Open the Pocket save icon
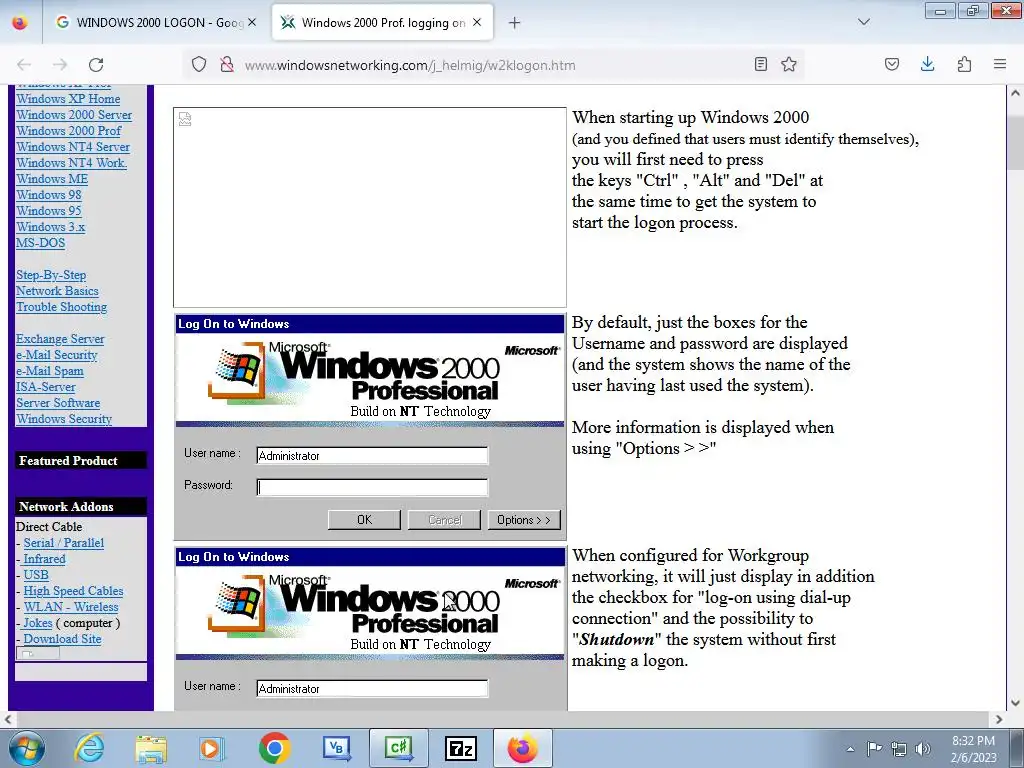Screen dimensions: 1024x768 (892, 64)
